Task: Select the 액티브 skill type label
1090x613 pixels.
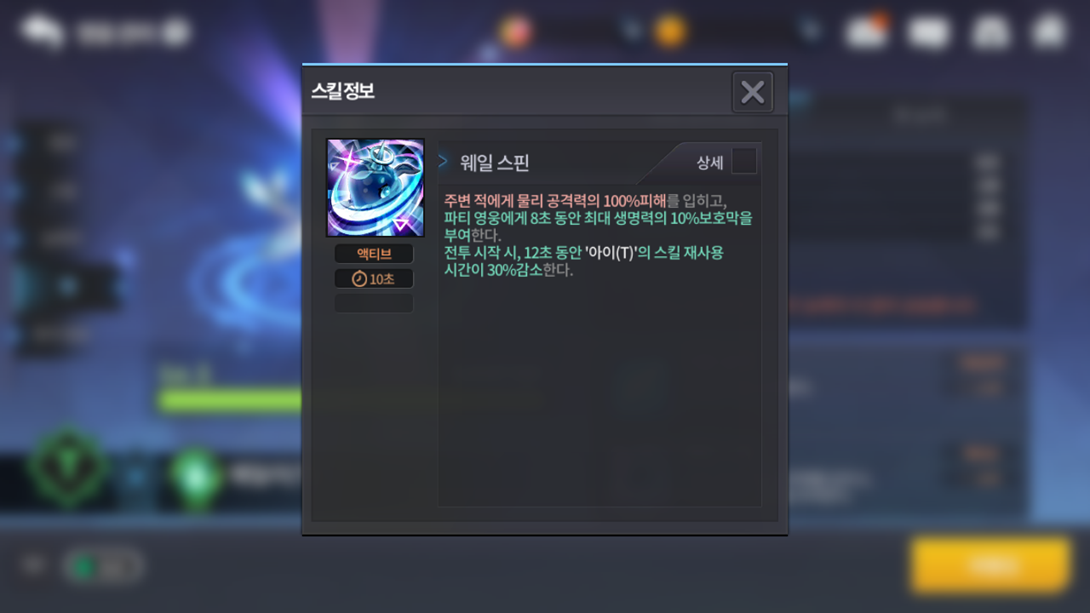Action: tap(374, 254)
